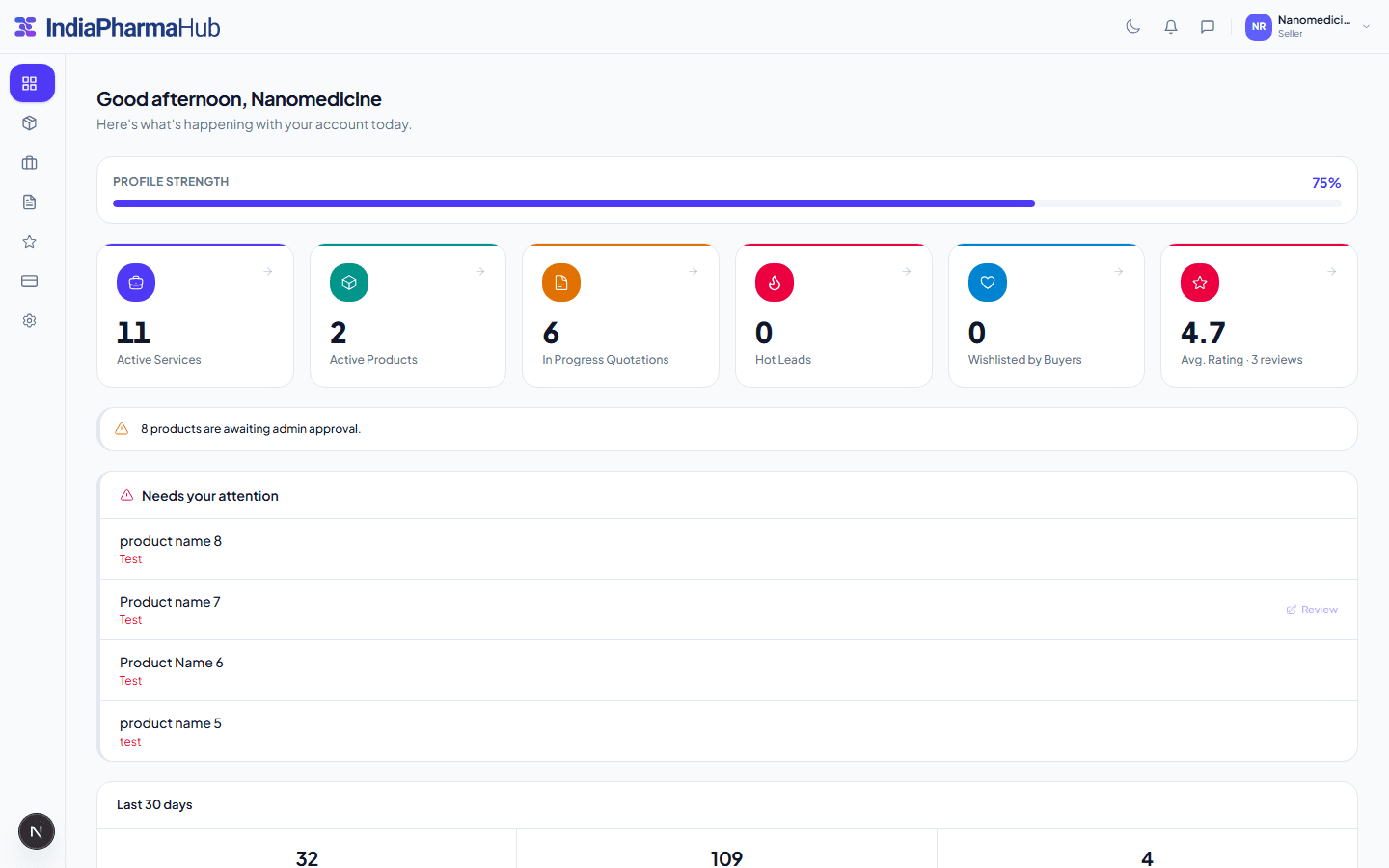Click the Last 30 days heading
This screenshot has height=868, width=1389.
point(154,804)
